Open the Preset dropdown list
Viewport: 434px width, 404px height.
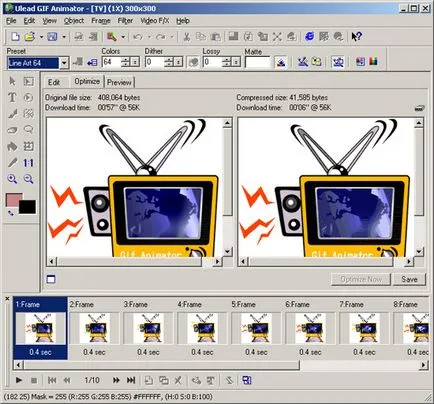[x=64, y=63]
